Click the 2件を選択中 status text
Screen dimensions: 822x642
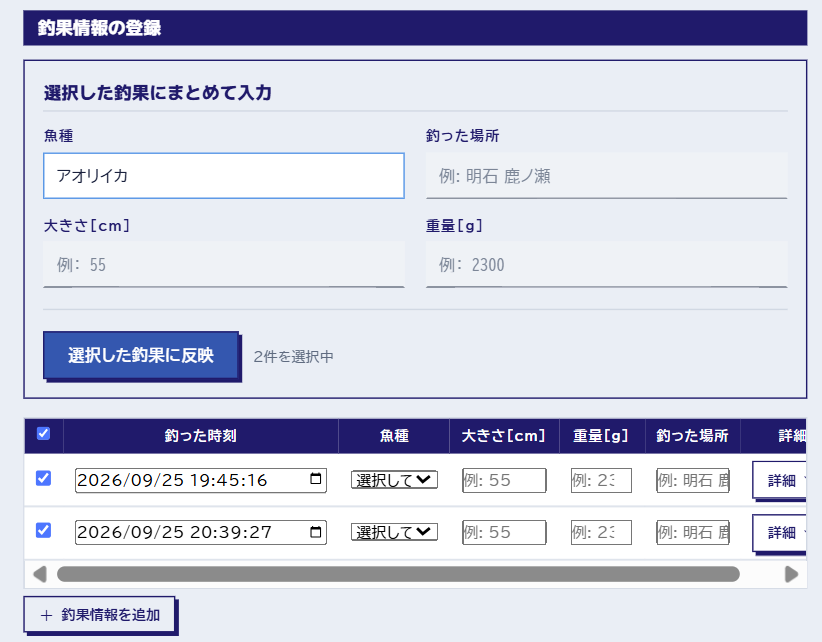pyautogui.click(x=294, y=357)
